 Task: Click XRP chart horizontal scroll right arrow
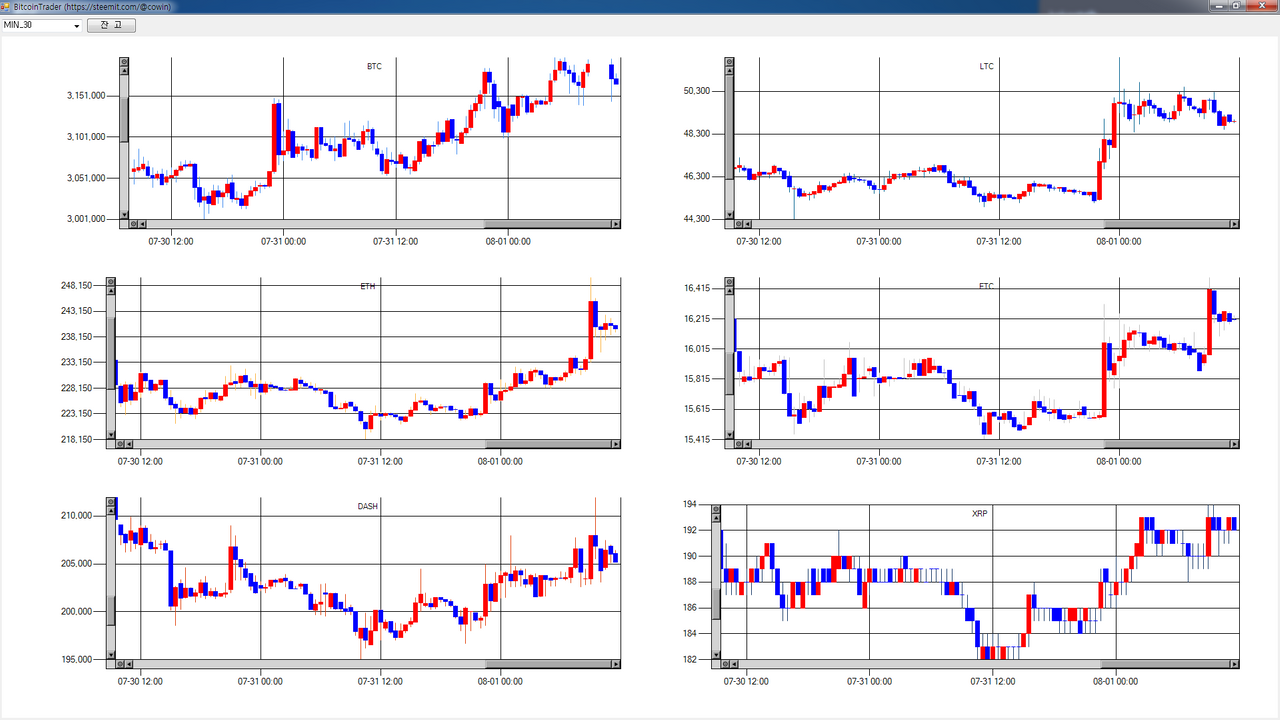(x=1234, y=664)
